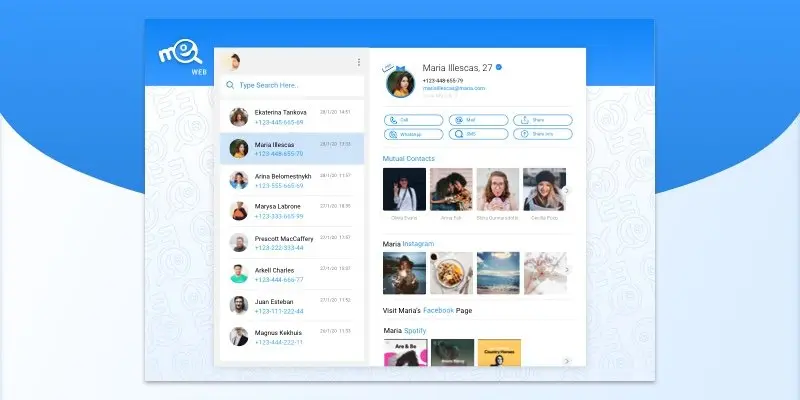Open chat with the WhatsApp button

(414, 134)
